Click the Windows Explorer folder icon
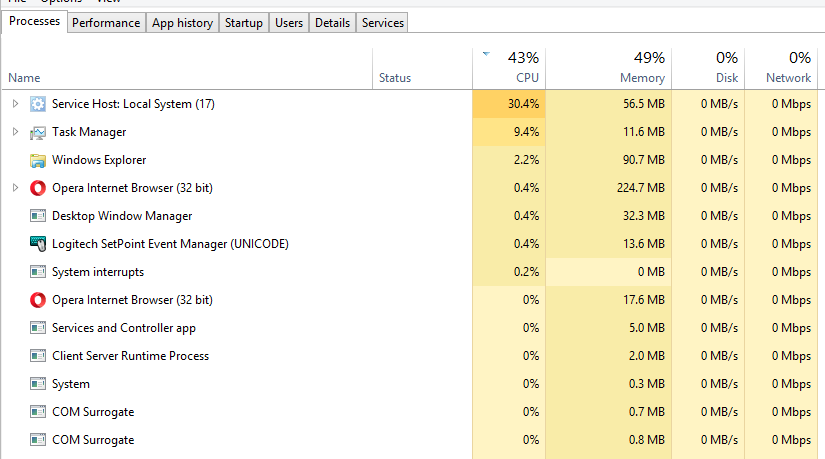The image size is (825, 459). tap(38, 160)
